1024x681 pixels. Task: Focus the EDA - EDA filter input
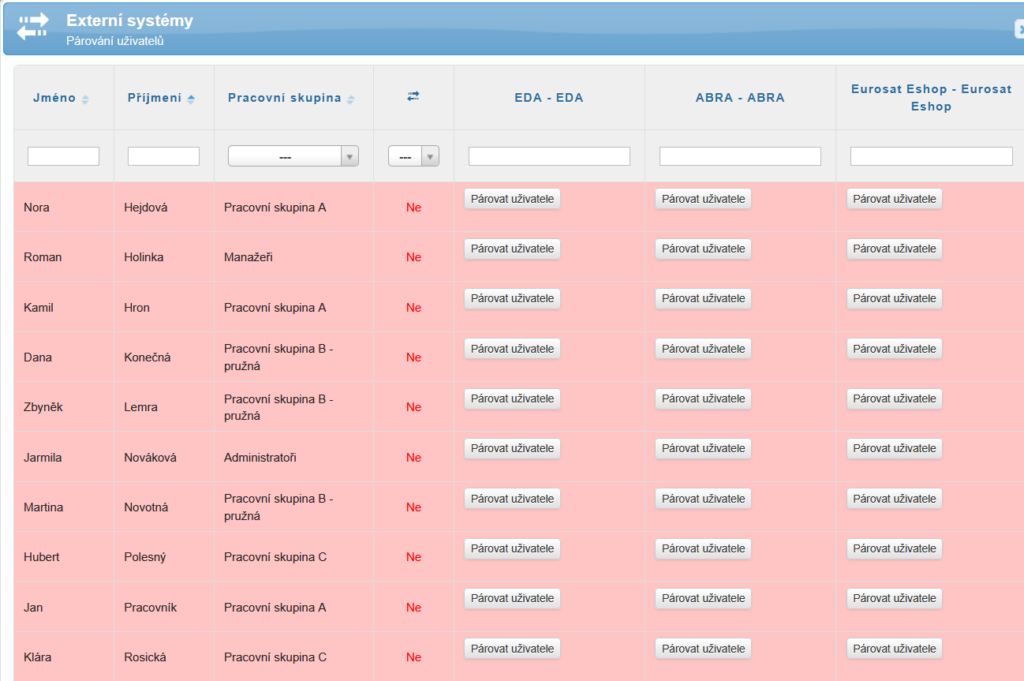pyautogui.click(x=549, y=156)
